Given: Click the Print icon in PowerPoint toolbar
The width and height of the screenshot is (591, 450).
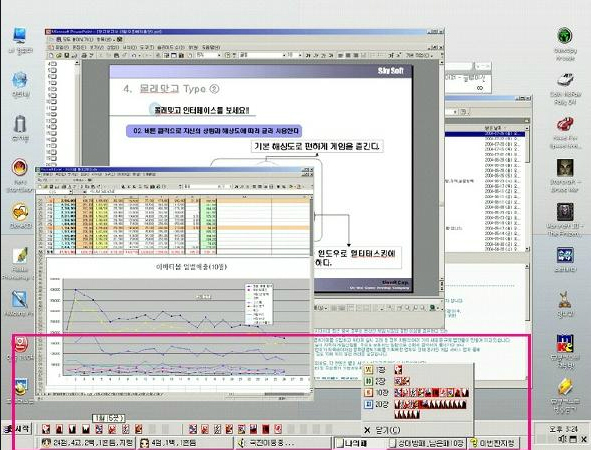Looking at the screenshot, I should [x=85, y=55].
